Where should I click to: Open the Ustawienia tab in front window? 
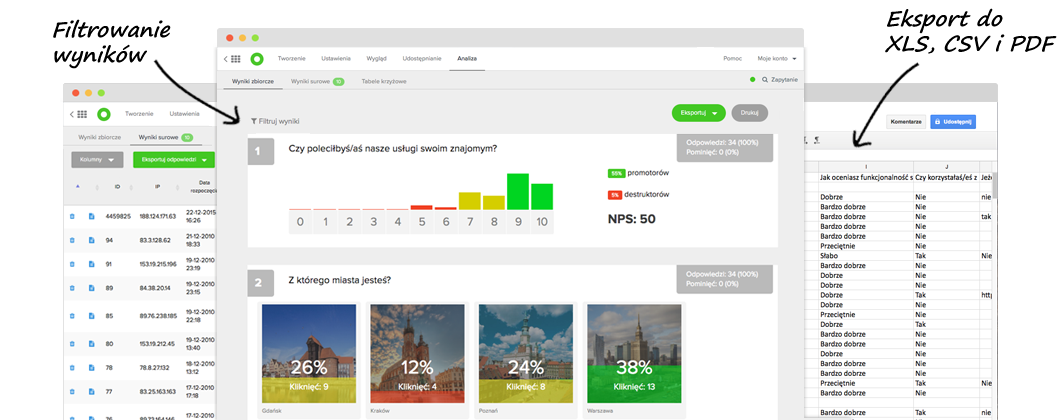pos(336,59)
